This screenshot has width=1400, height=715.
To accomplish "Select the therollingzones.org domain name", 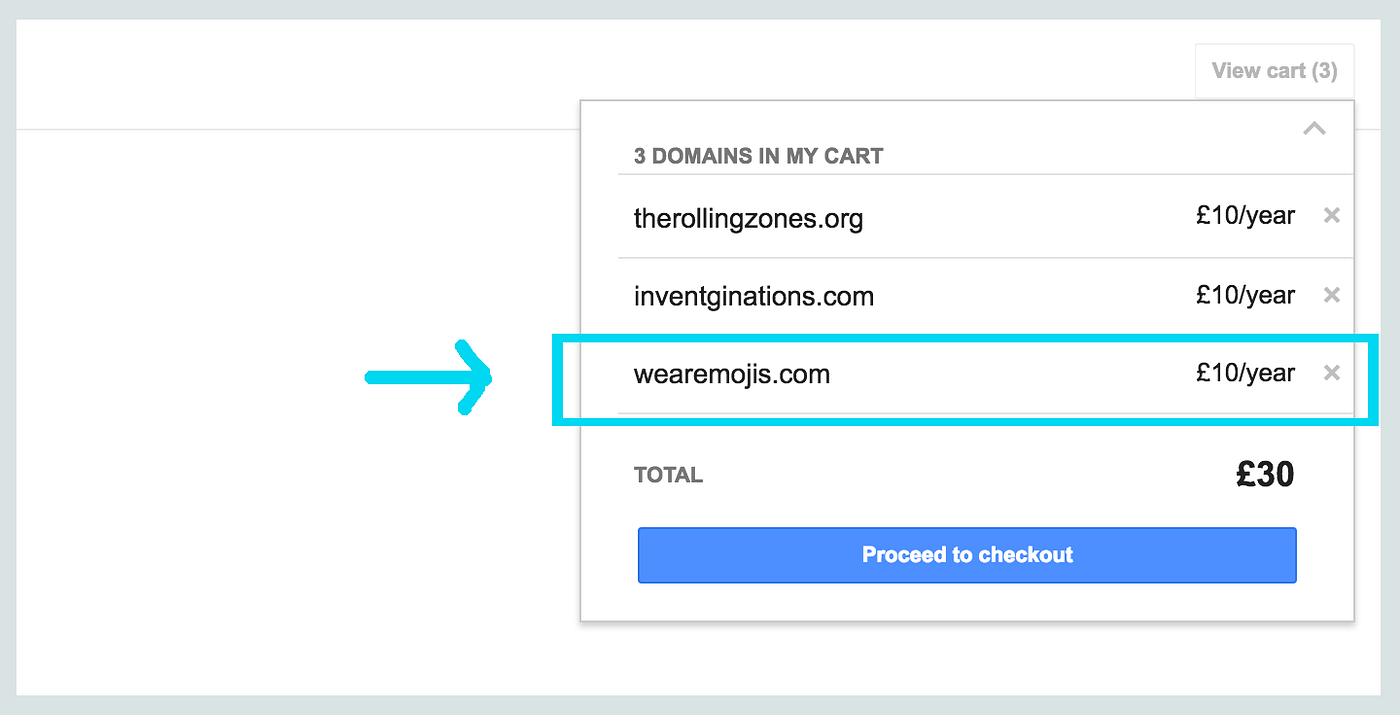I will coord(748,218).
